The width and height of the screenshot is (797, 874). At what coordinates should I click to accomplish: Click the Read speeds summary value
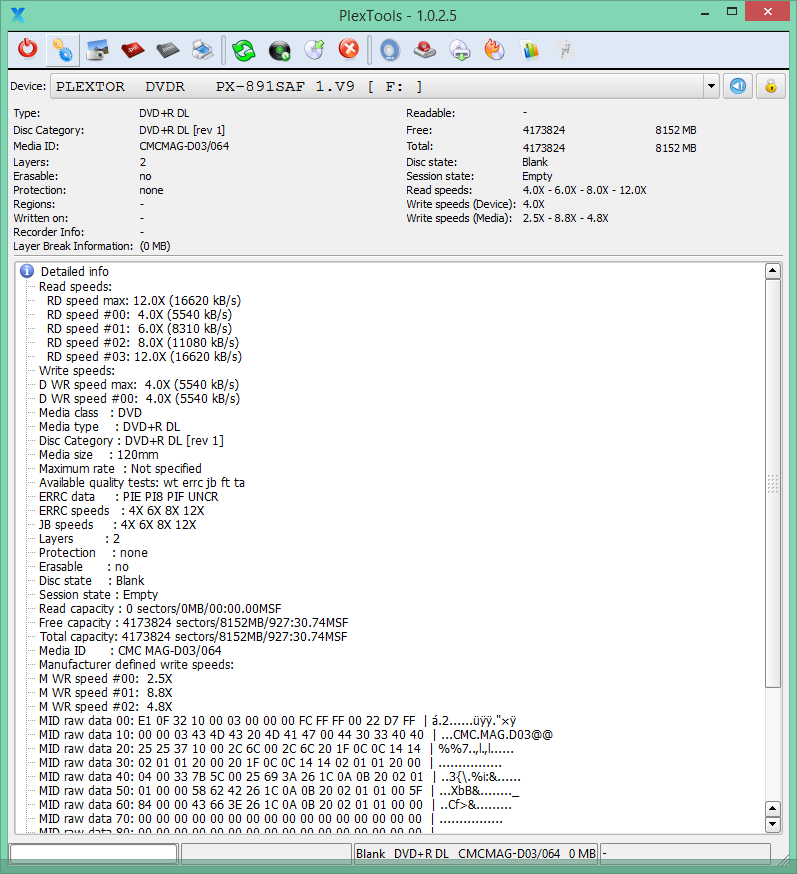tap(584, 190)
